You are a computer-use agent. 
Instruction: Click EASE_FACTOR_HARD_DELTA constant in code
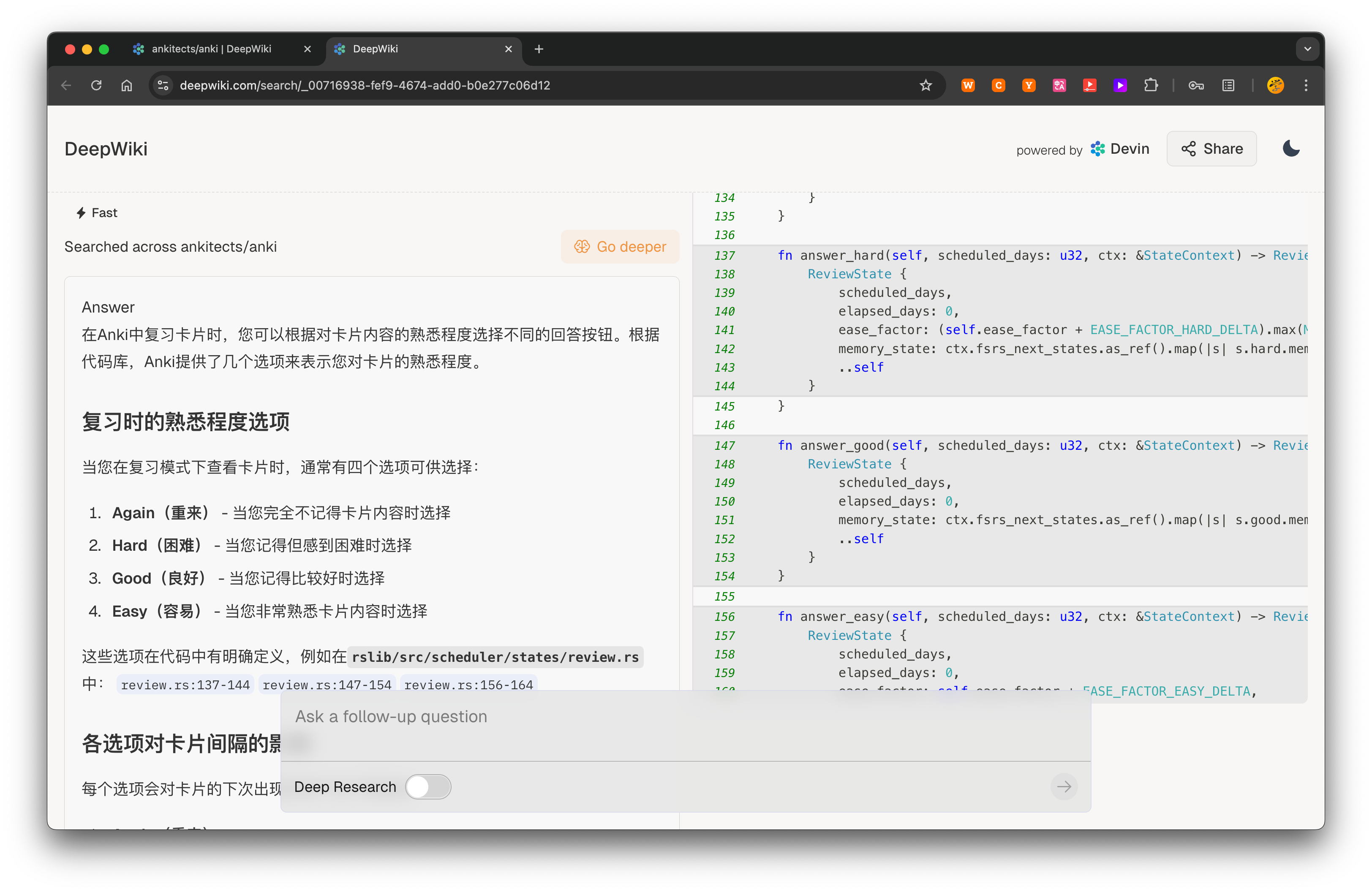tap(1174, 330)
